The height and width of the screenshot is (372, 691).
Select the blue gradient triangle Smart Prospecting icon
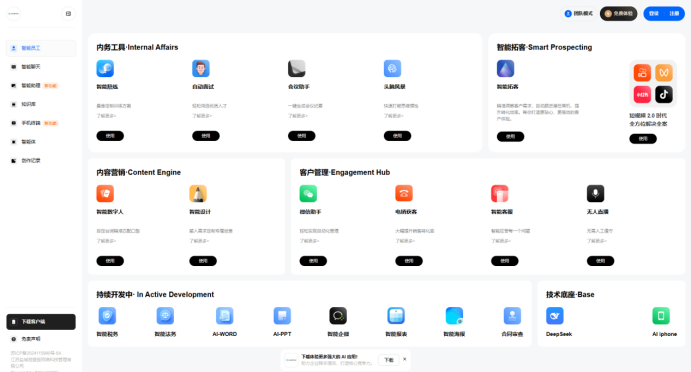point(505,69)
